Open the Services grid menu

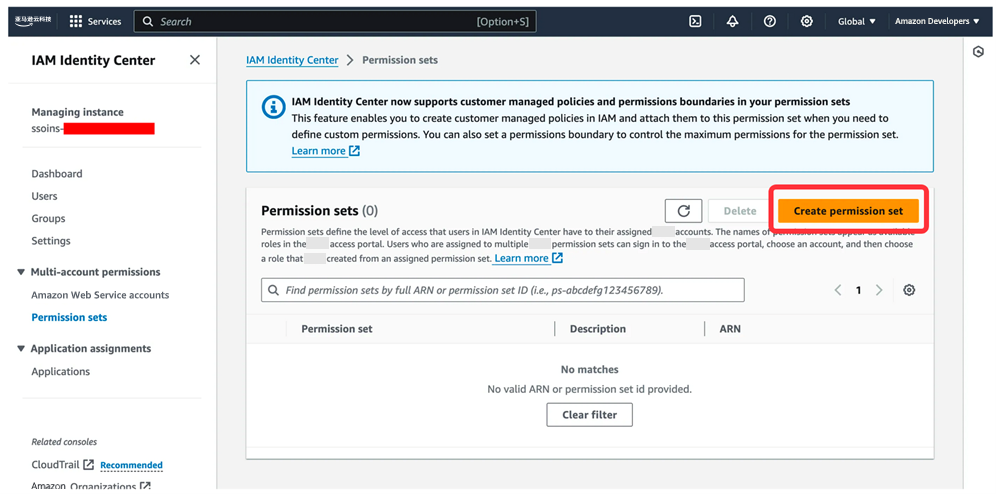coord(95,22)
